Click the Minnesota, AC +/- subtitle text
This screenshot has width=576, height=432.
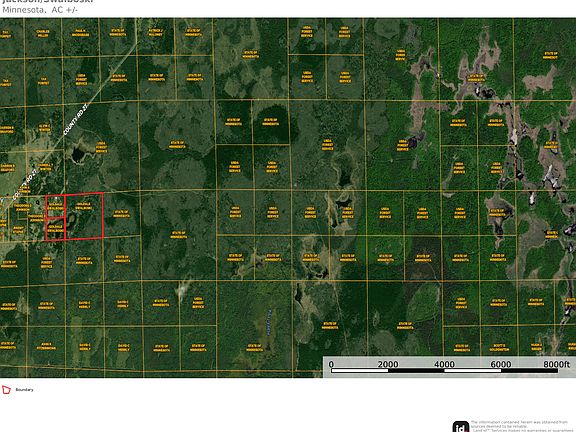pos(40,10)
